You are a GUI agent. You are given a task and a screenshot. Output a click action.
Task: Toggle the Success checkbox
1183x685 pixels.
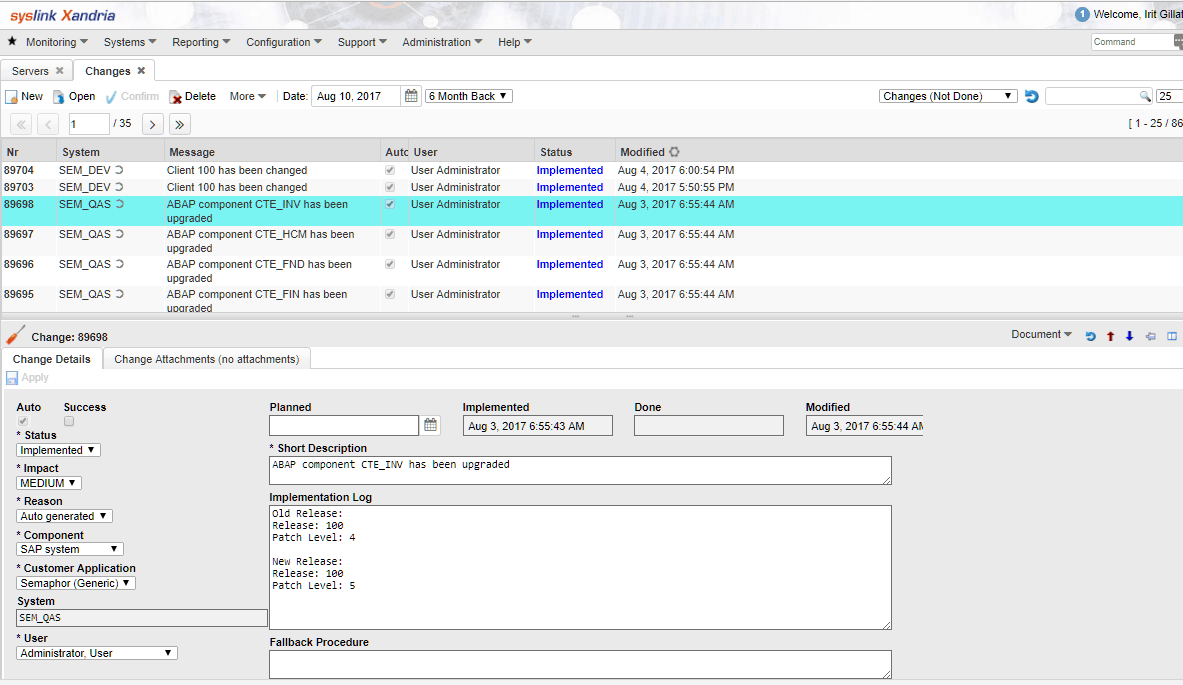click(x=69, y=422)
